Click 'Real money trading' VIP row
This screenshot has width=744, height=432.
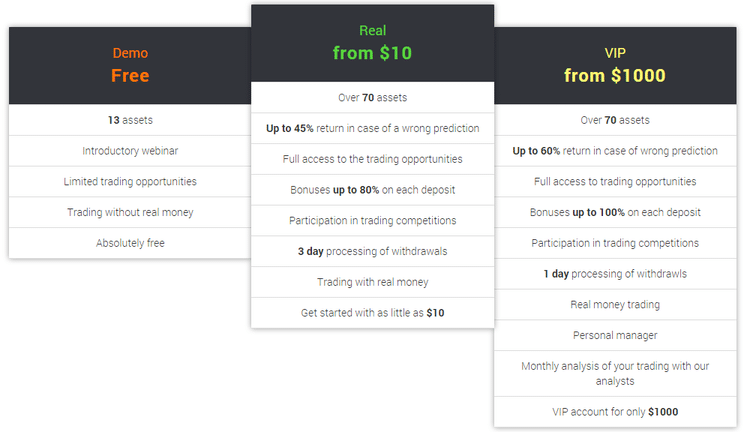point(615,305)
